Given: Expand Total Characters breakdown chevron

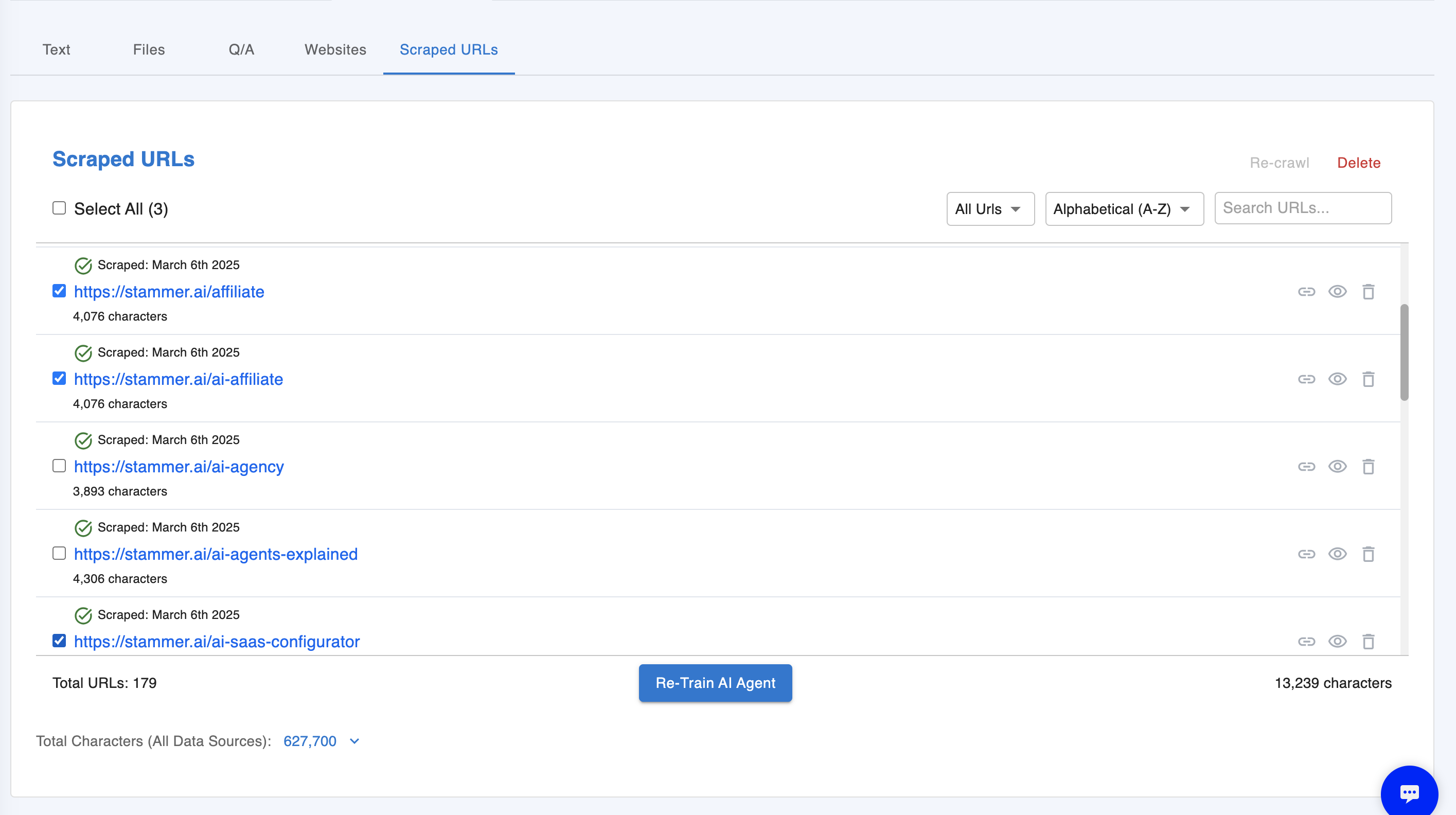Looking at the screenshot, I should point(354,741).
